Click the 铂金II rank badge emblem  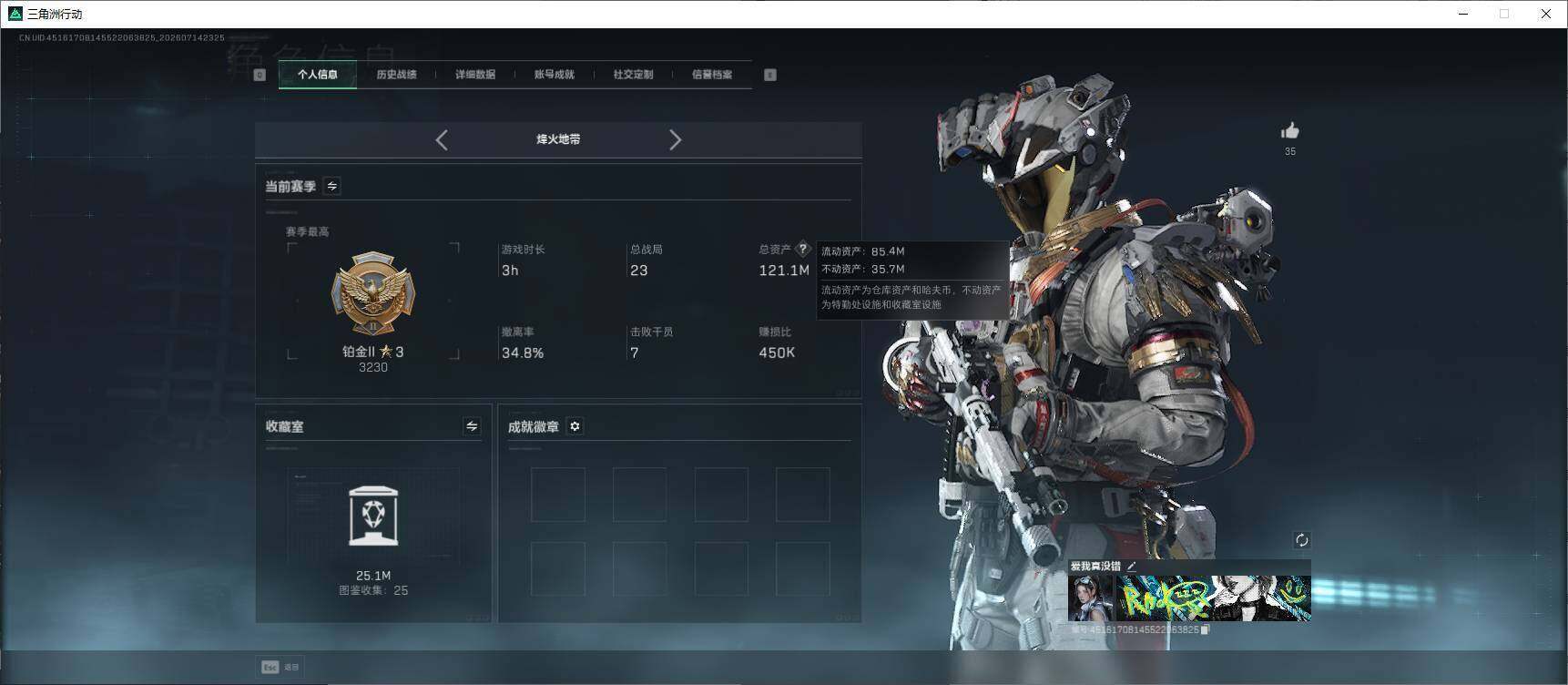[x=372, y=295]
